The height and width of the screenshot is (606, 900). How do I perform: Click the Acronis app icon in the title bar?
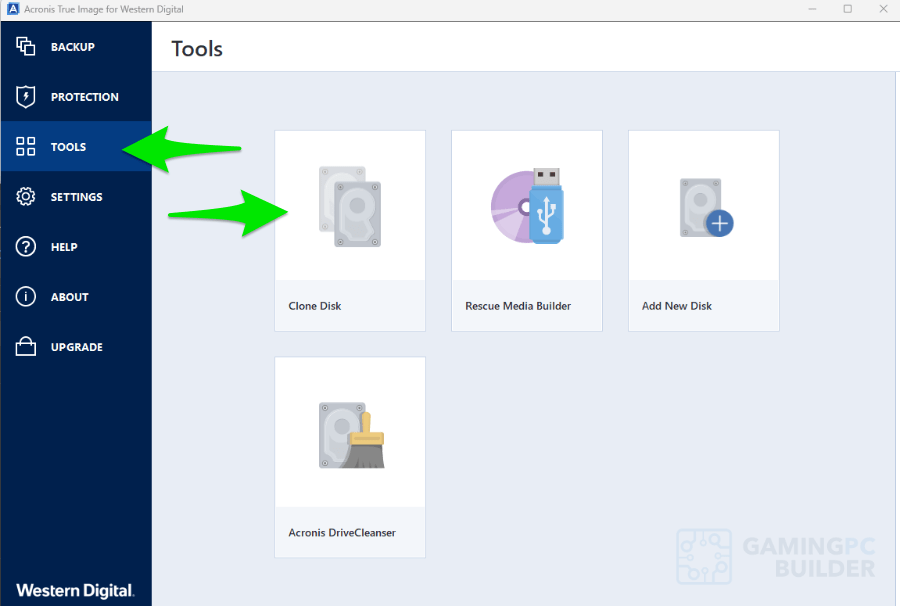[13, 9]
